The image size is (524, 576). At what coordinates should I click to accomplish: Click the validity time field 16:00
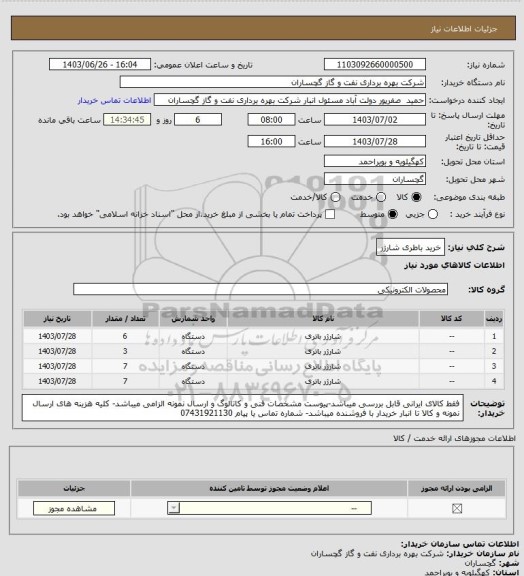click(271, 141)
